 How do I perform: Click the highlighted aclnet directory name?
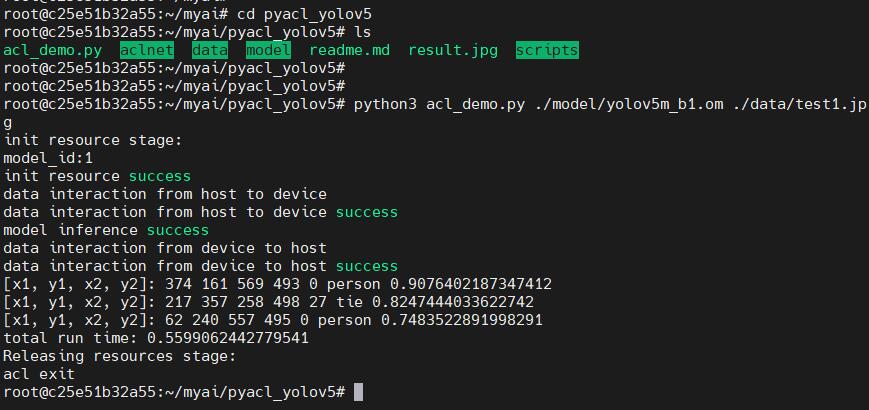pos(146,50)
